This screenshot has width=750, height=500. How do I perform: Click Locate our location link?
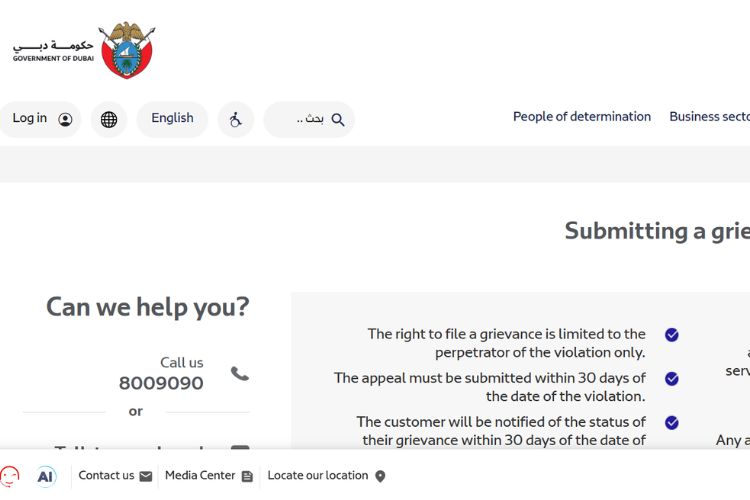327,476
